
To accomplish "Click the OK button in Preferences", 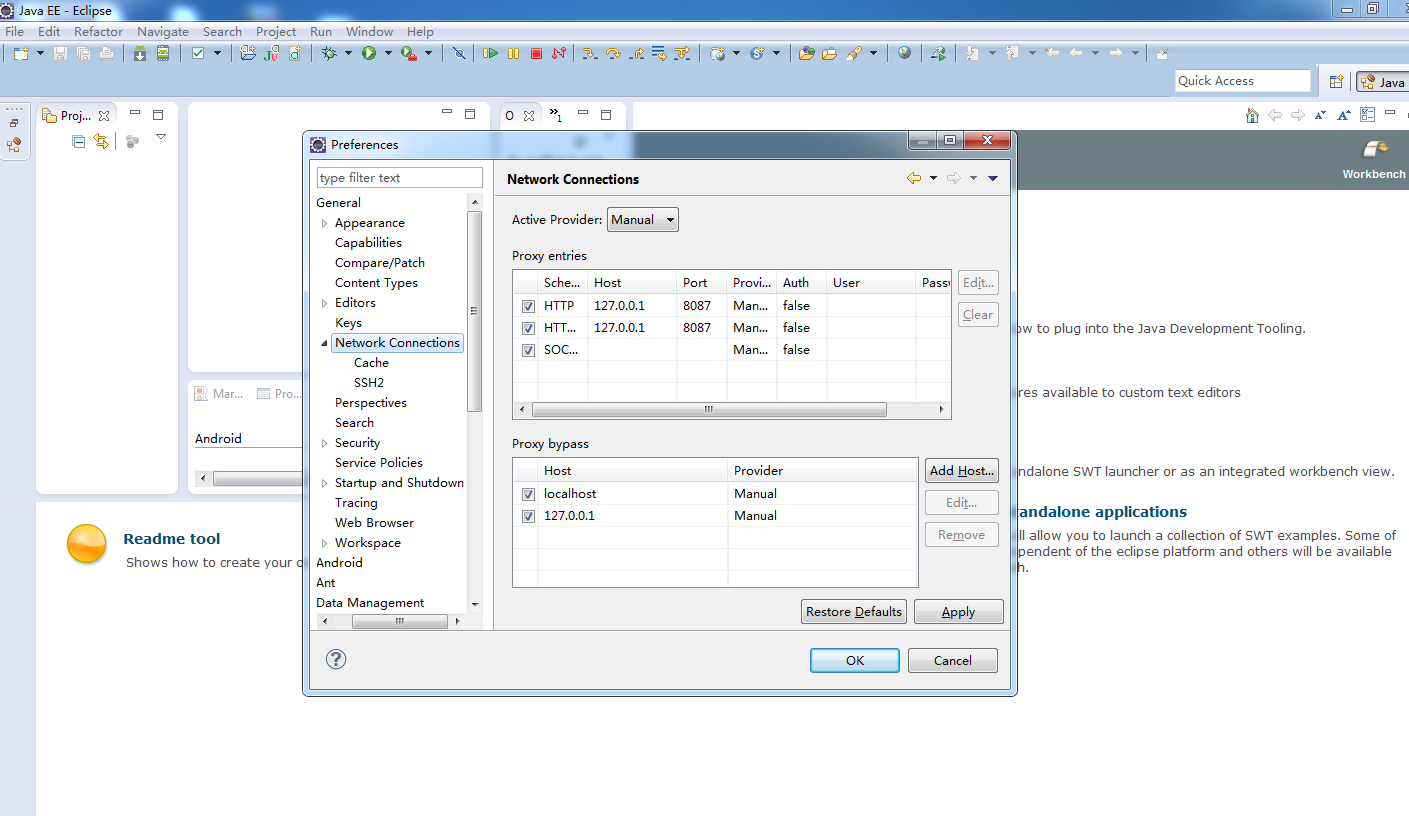I will pyautogui.click(x=855, y=660).
